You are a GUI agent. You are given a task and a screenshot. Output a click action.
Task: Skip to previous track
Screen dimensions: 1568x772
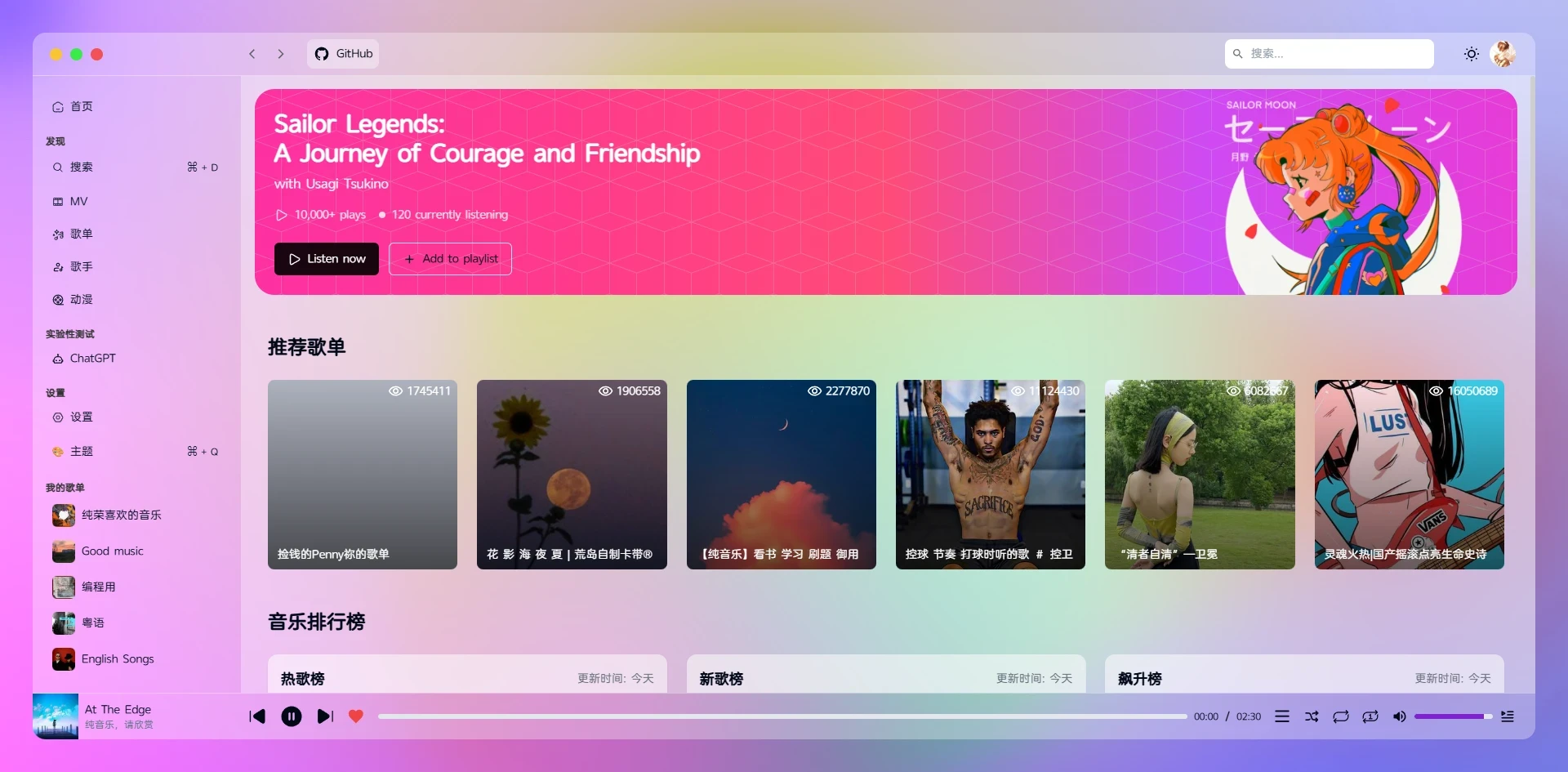pos(257,716)
